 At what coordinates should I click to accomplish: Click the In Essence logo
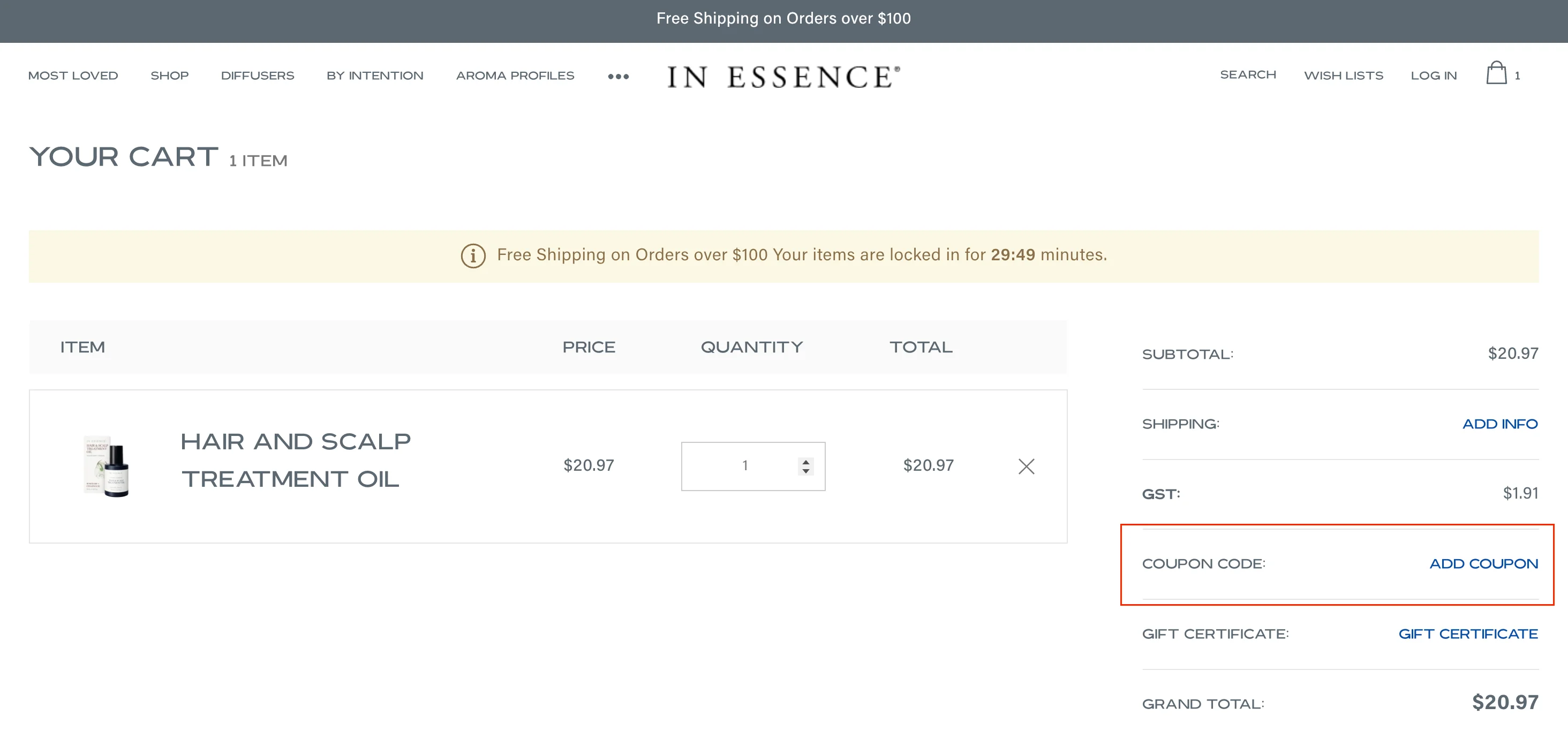(783, 77)
